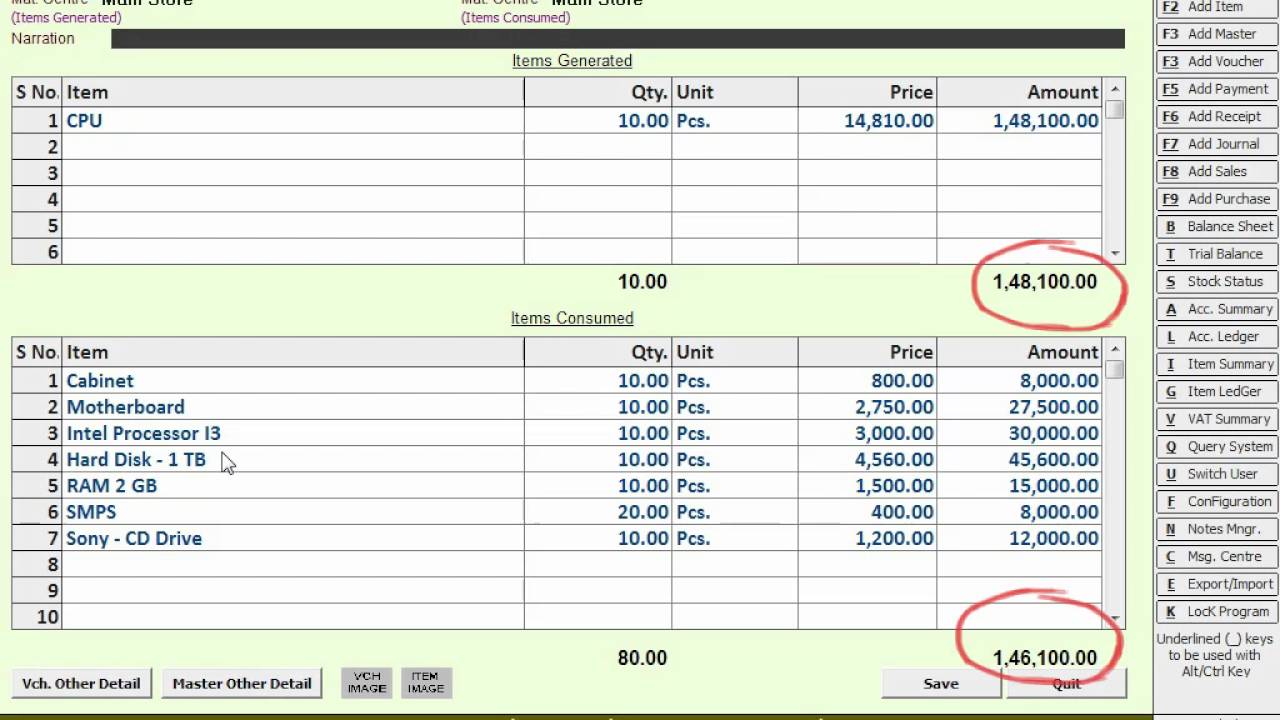Screen dimensions: 1280x720
Task: Open Export/Import
Action: 1217,584
